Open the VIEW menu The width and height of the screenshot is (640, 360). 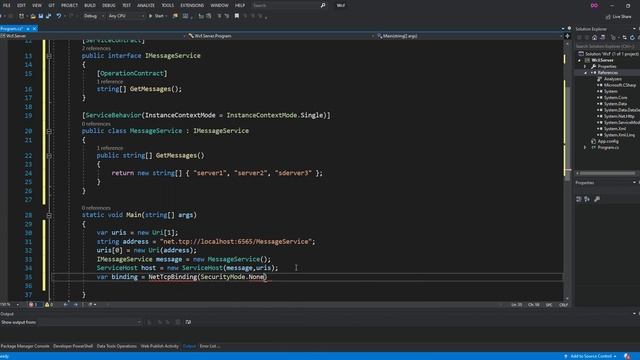(x=37, y=5)
